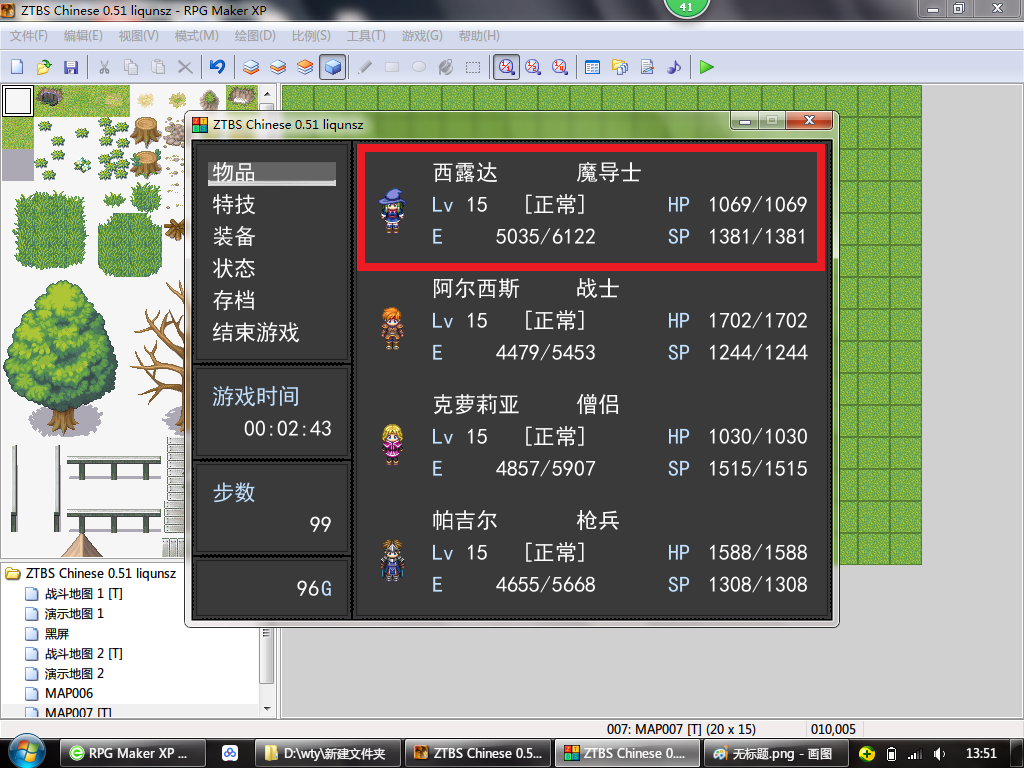1024x768 pixels.
Task: Open the Sound Test icon
Action: click(x=674, y=67)
